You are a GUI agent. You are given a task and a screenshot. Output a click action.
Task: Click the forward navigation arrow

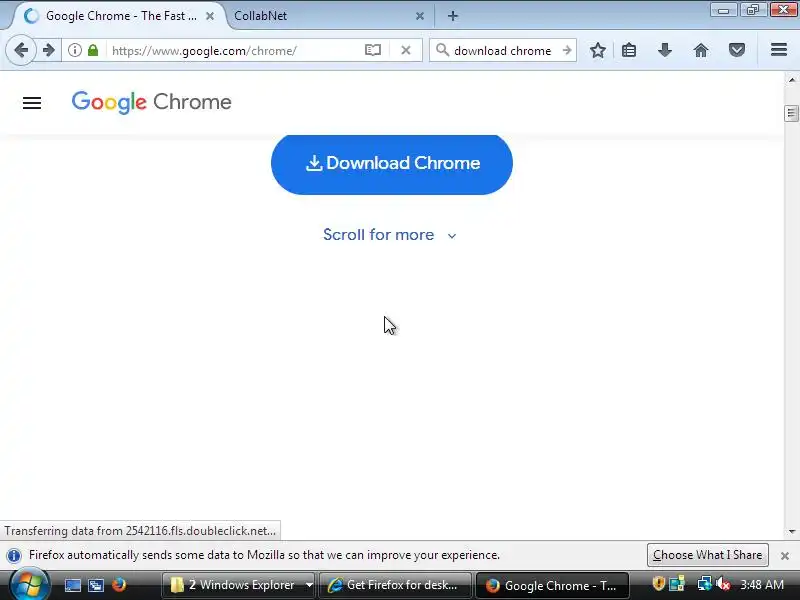(49, 50)
